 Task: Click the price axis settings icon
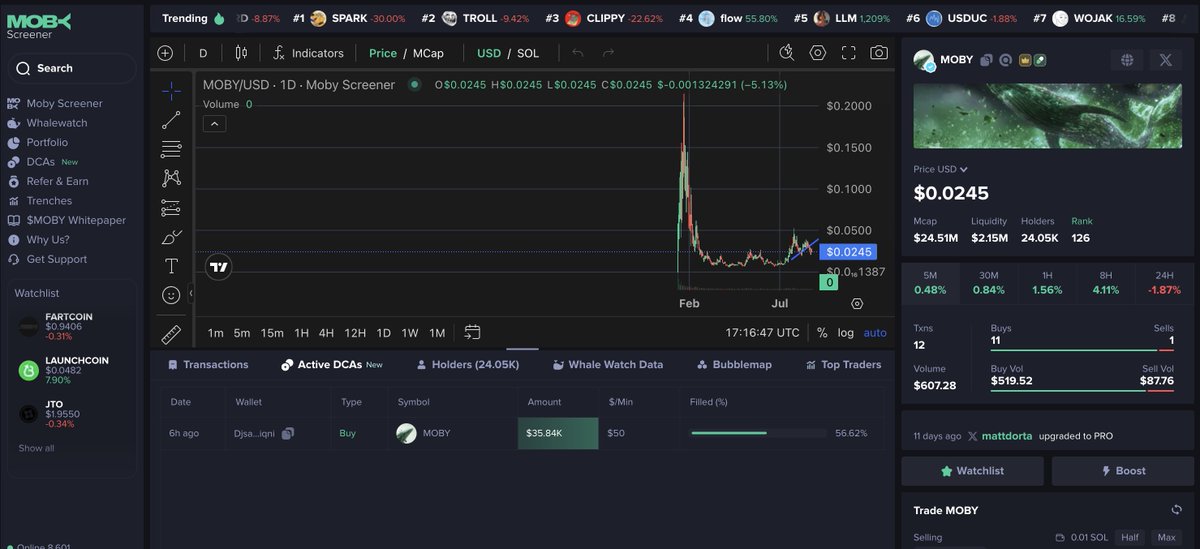[x=857, y=303]
